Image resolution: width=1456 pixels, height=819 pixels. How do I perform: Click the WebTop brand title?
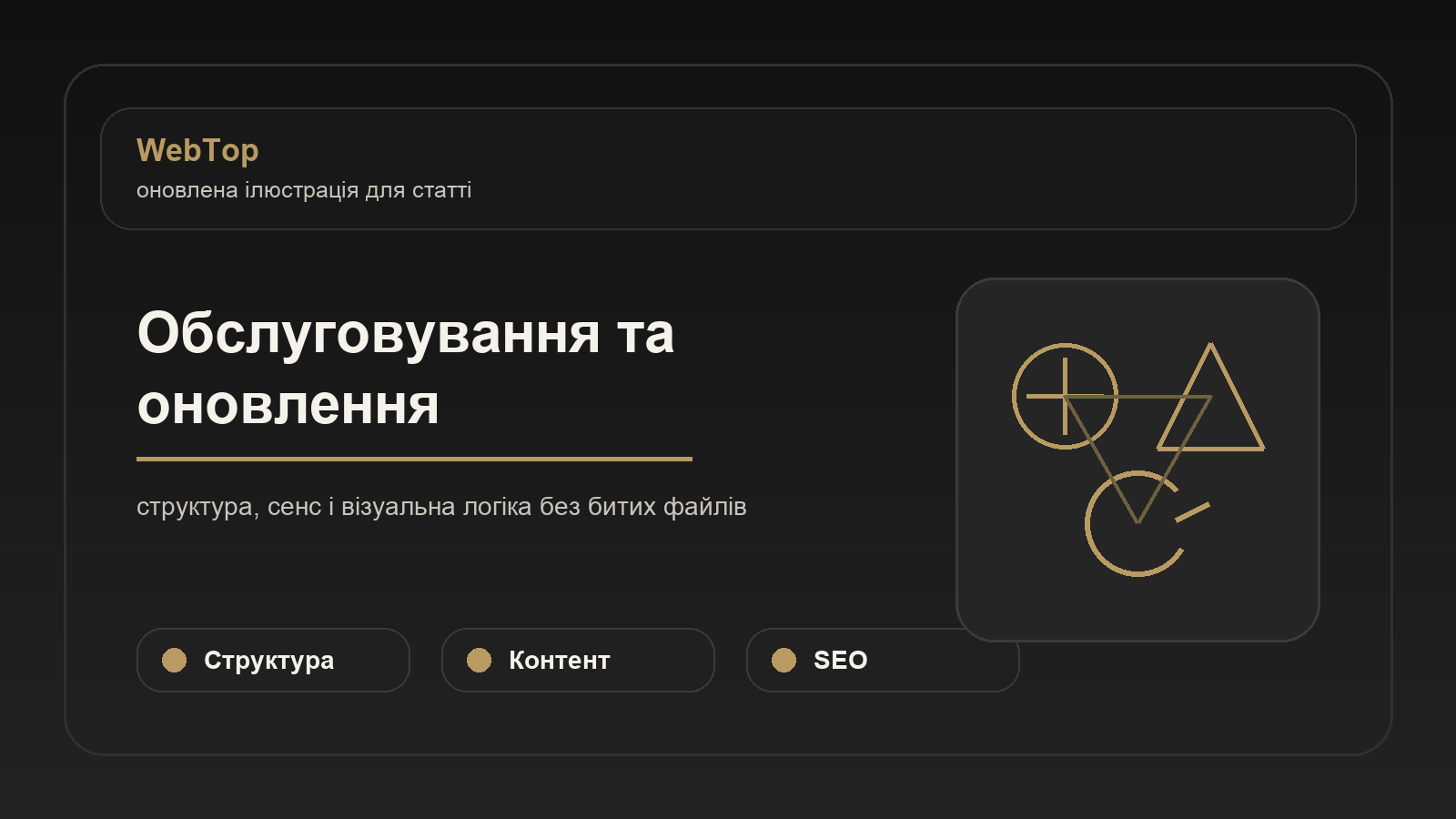[x=197, y=150]
